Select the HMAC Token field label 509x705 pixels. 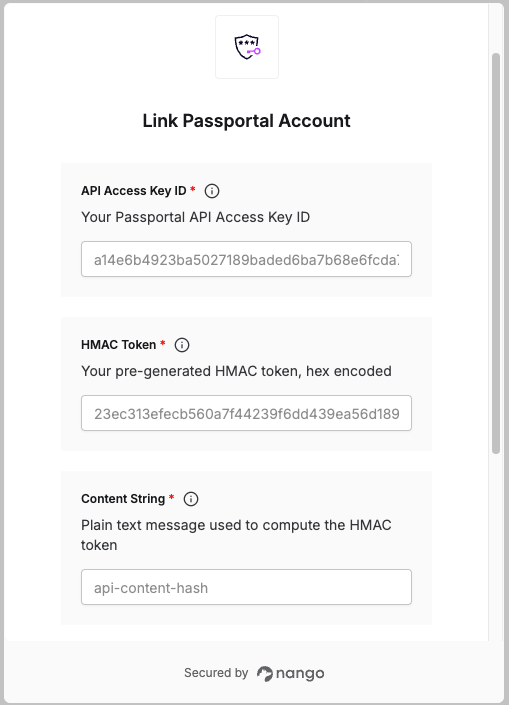pos(119,345)
